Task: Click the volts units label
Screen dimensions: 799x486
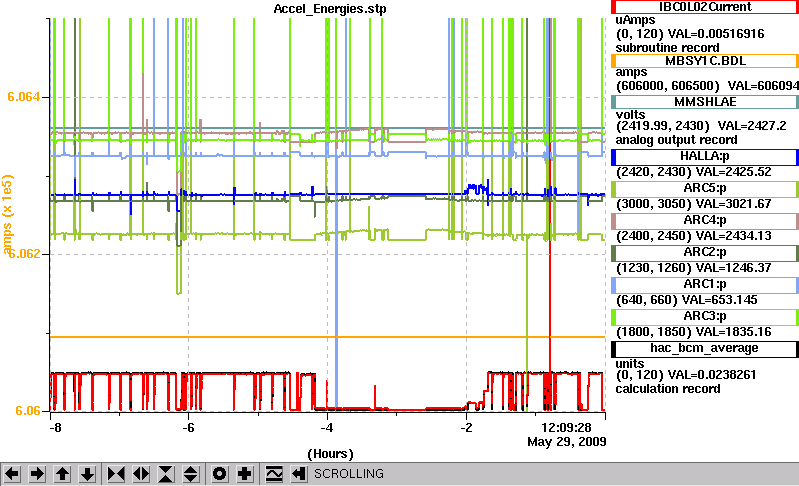Action: [x=630, y=115]
